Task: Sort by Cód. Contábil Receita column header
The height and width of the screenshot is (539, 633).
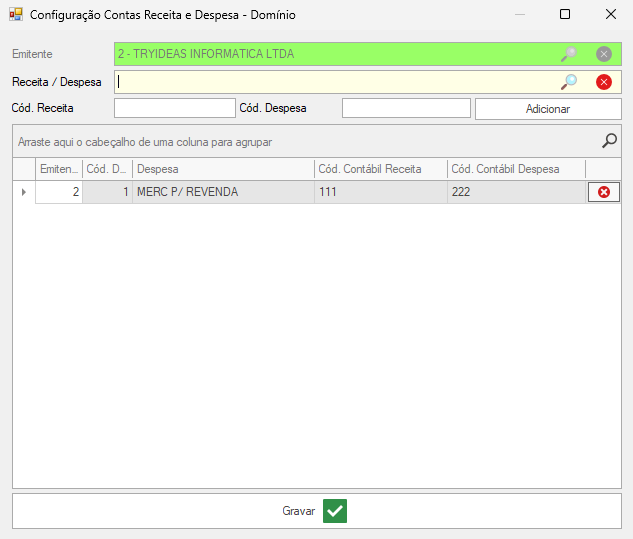Action: coord(380,169)
